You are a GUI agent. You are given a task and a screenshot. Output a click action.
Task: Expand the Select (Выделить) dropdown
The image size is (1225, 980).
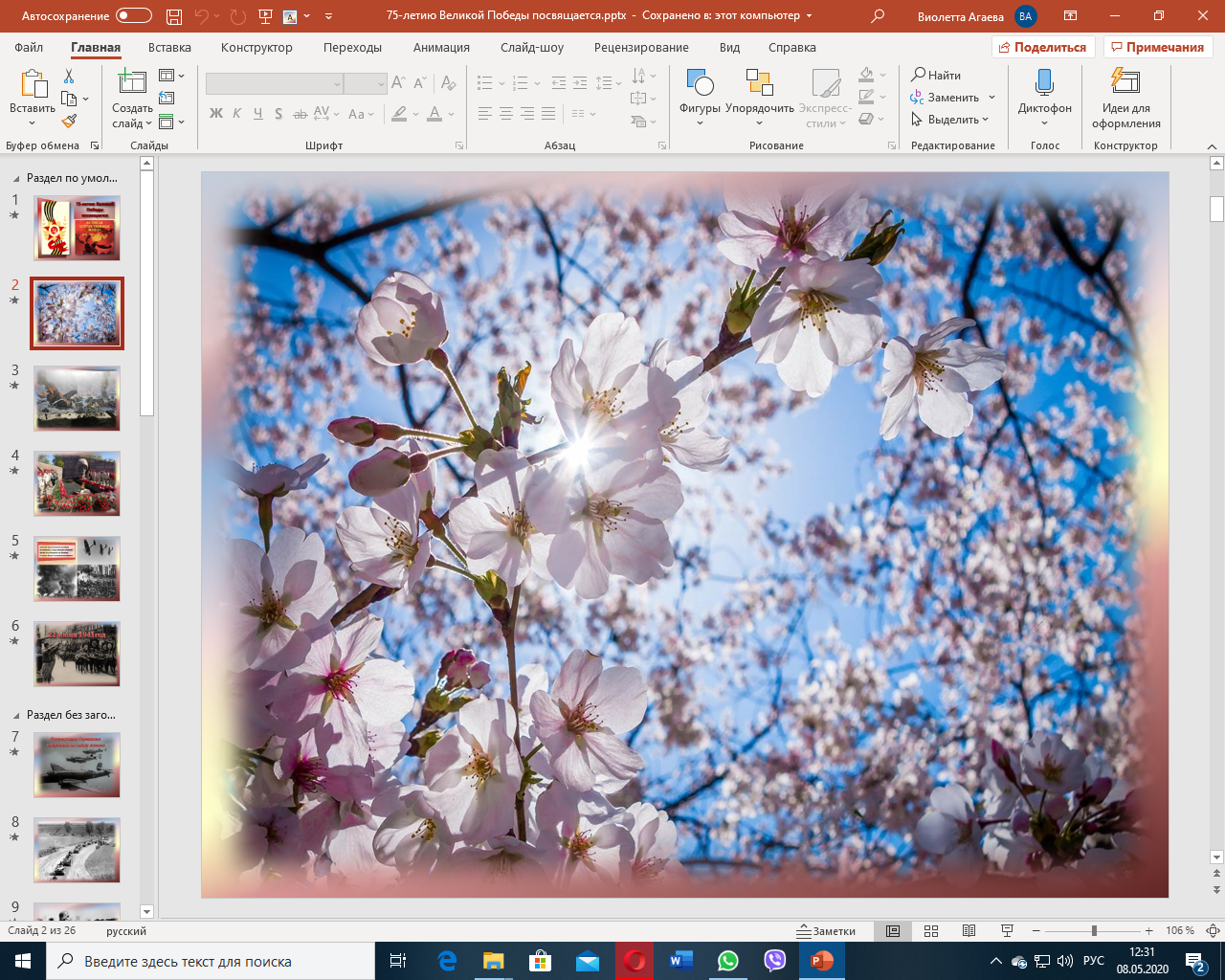[950, 120]
